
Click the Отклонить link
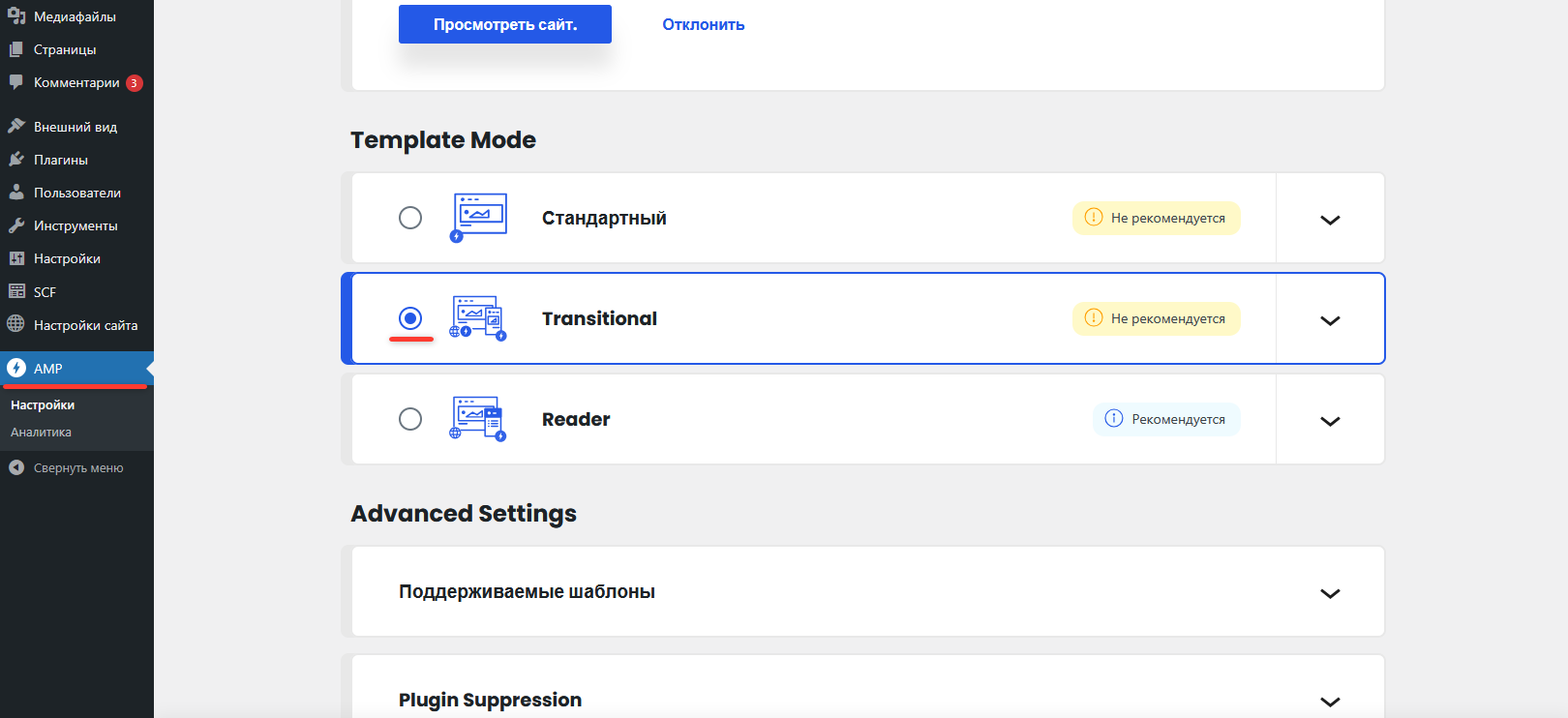(703, 25)
